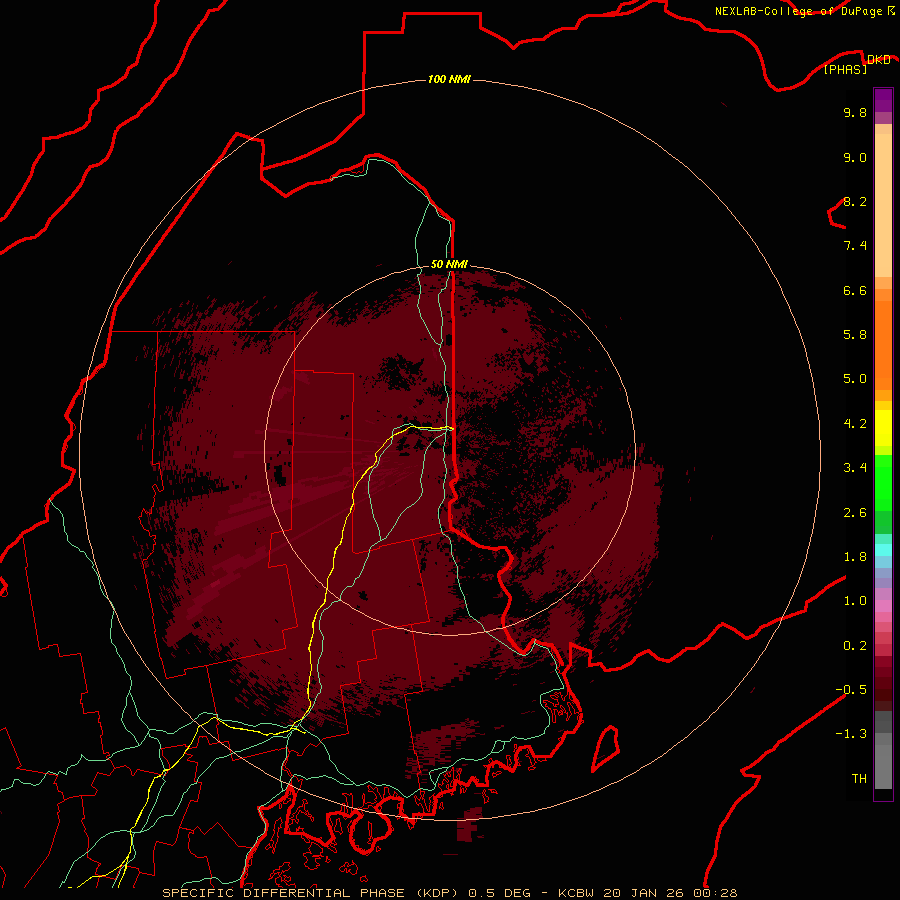Viewport: 900px width, 900px height.
Task: Click the 100 NMI range ring label
Action: click(x=449, y=79)
